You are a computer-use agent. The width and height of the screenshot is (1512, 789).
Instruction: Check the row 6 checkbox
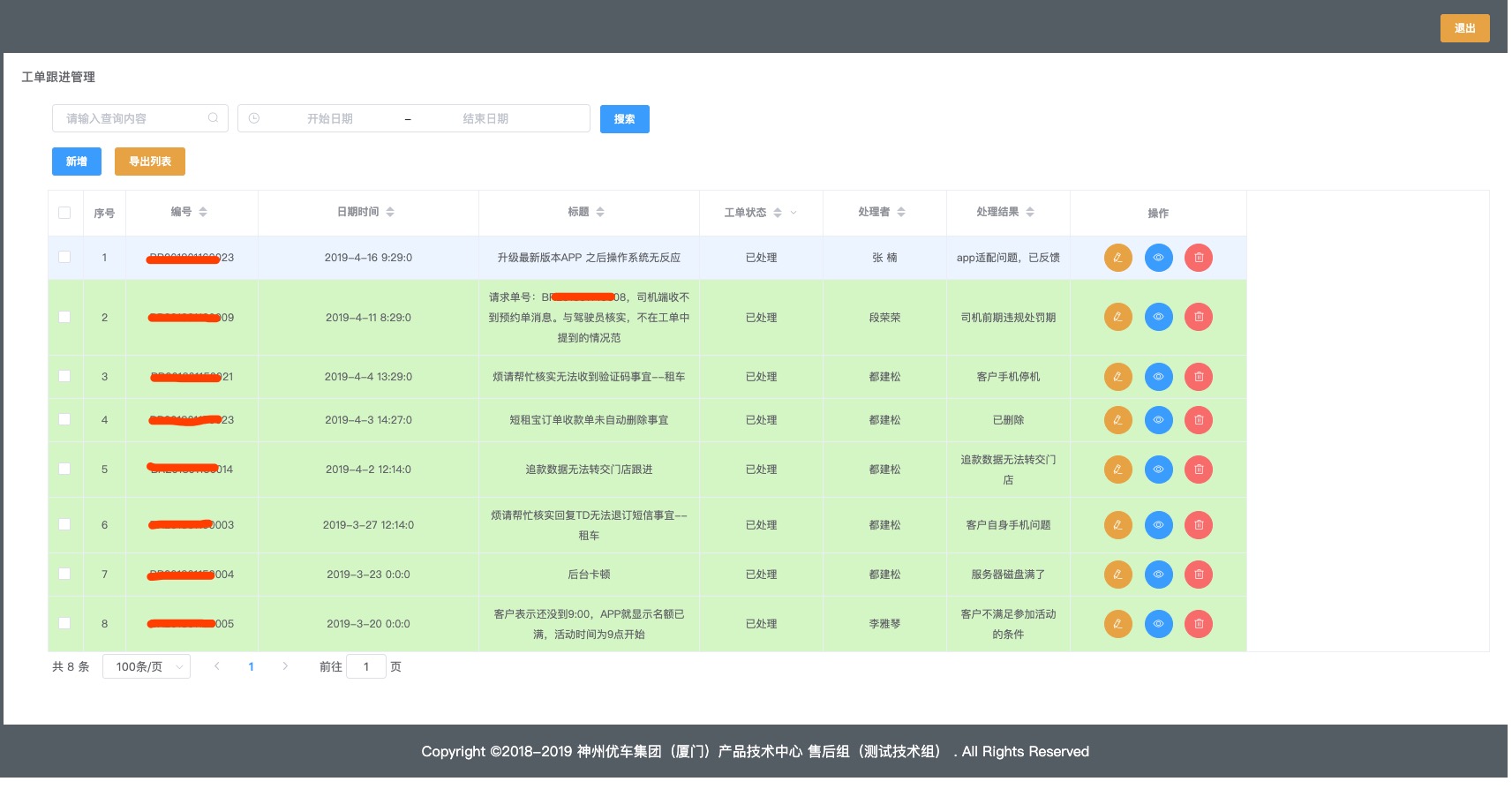pos(64,524)
